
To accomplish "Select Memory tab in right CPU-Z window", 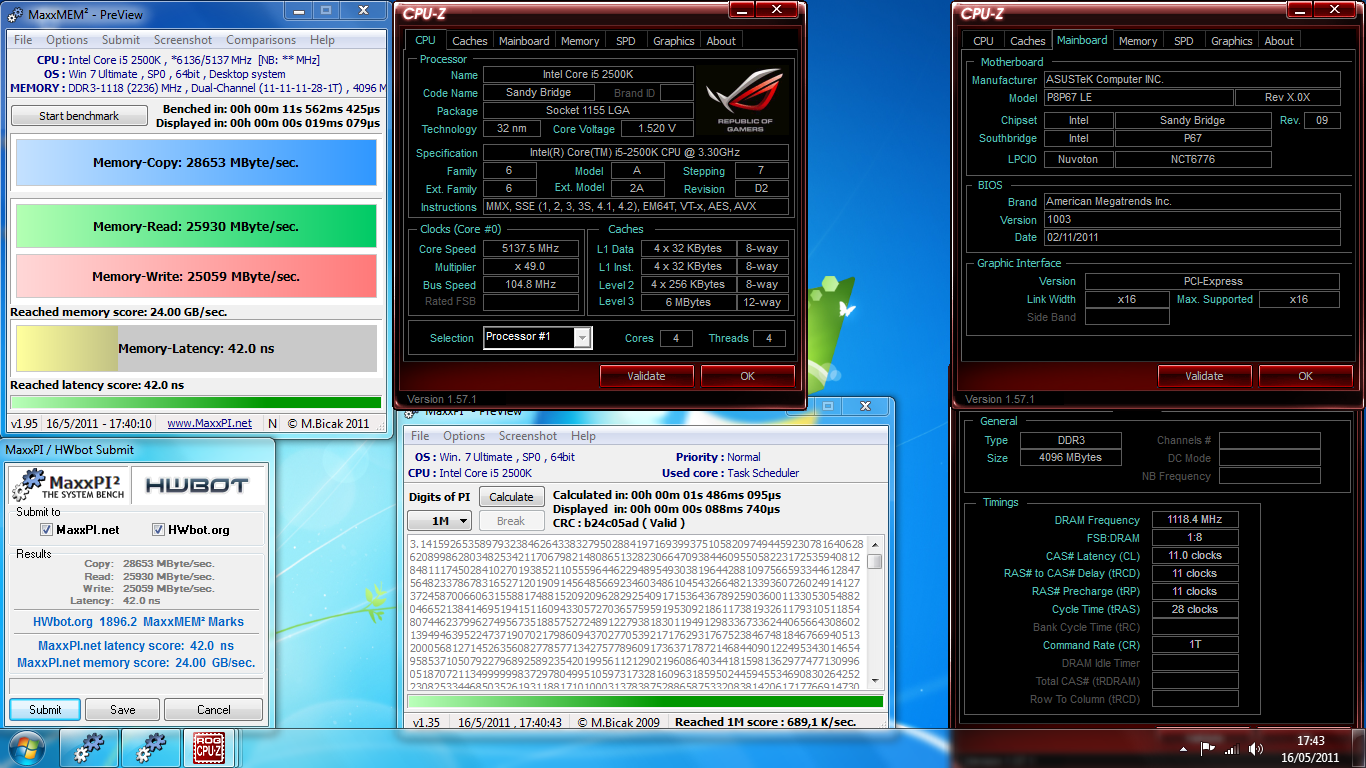I will (x=1138, y=41).
